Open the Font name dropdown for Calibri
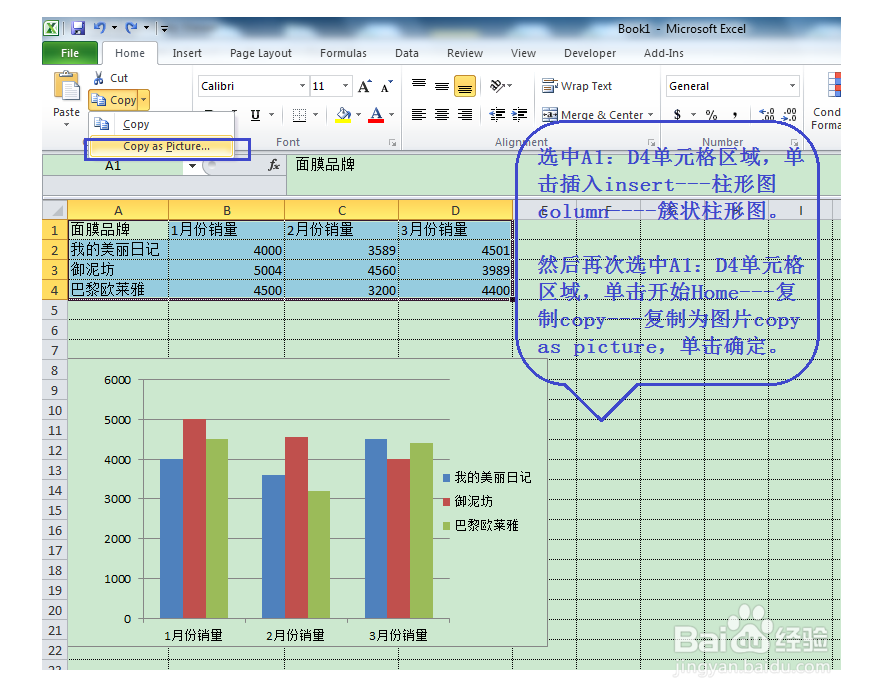878x698 pixels. [x=300, y=85]
